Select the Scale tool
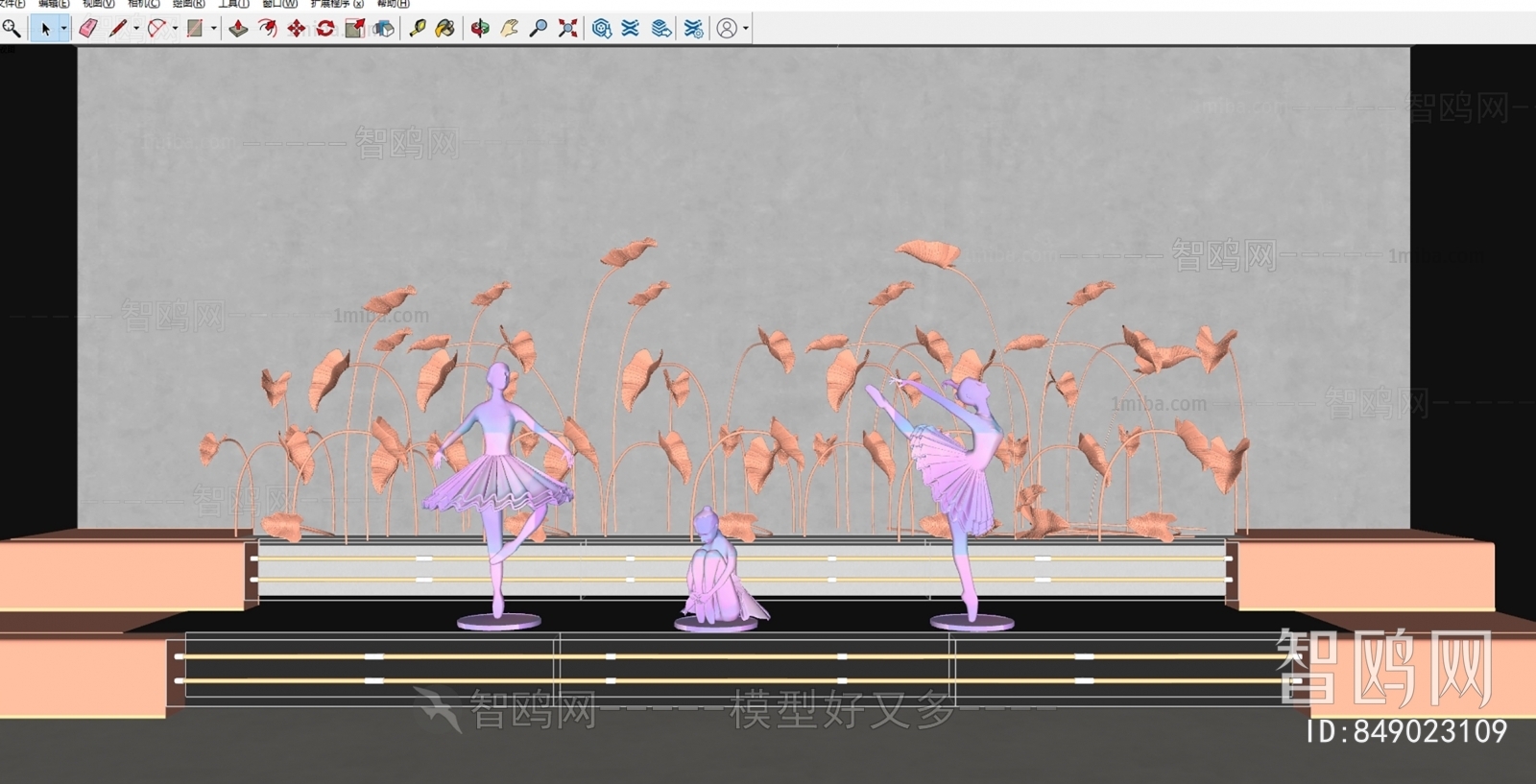This screenshot has width=1536, height=784. tap(354, 29)
